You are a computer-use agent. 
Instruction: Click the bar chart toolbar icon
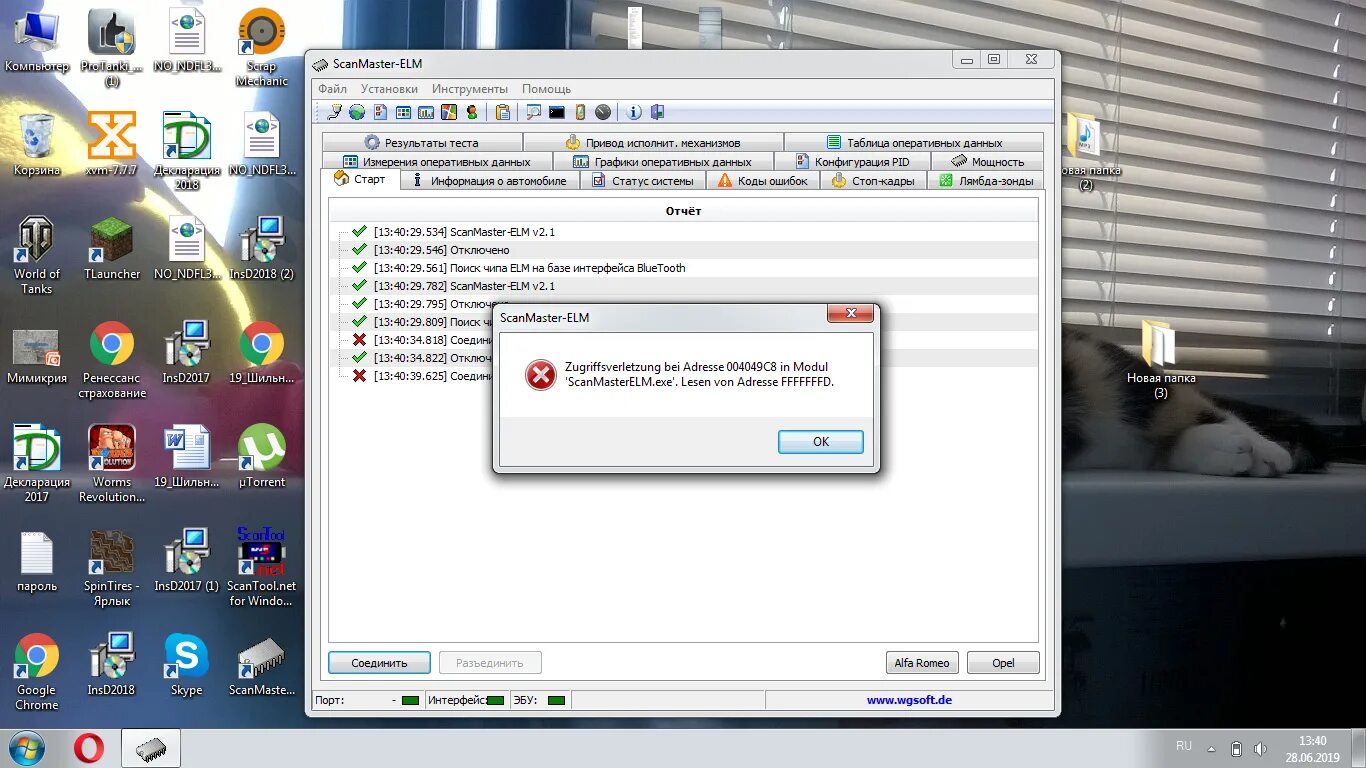click(x=426, y=113)
